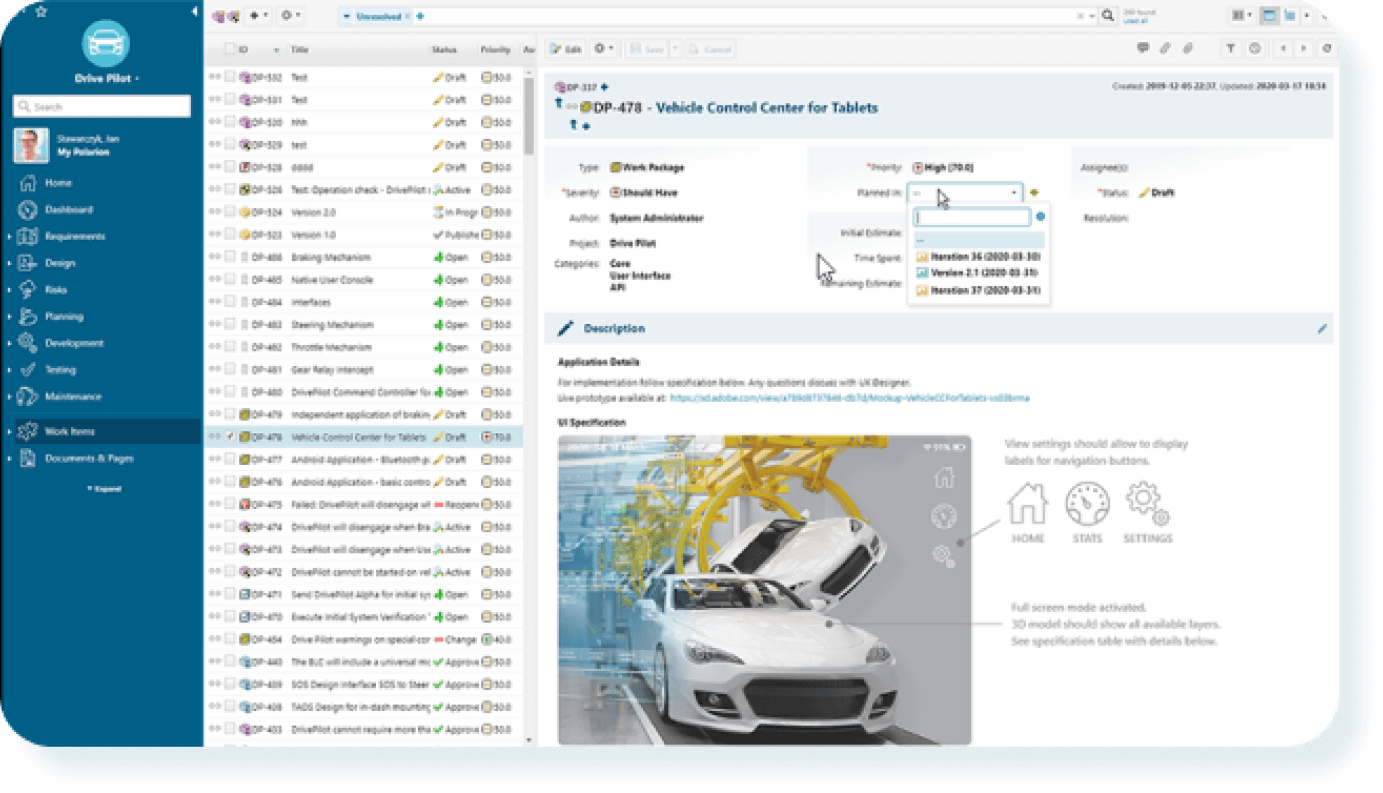Open the Adobe XD live prototype link

click(x=848, y=398)
